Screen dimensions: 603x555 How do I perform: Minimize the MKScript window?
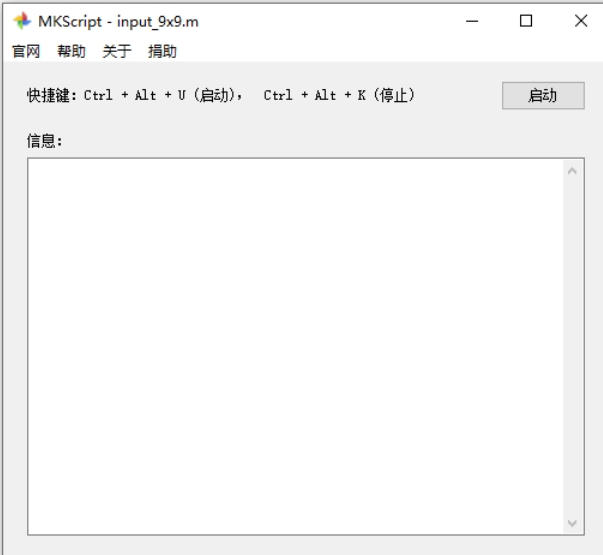(472, 21)
